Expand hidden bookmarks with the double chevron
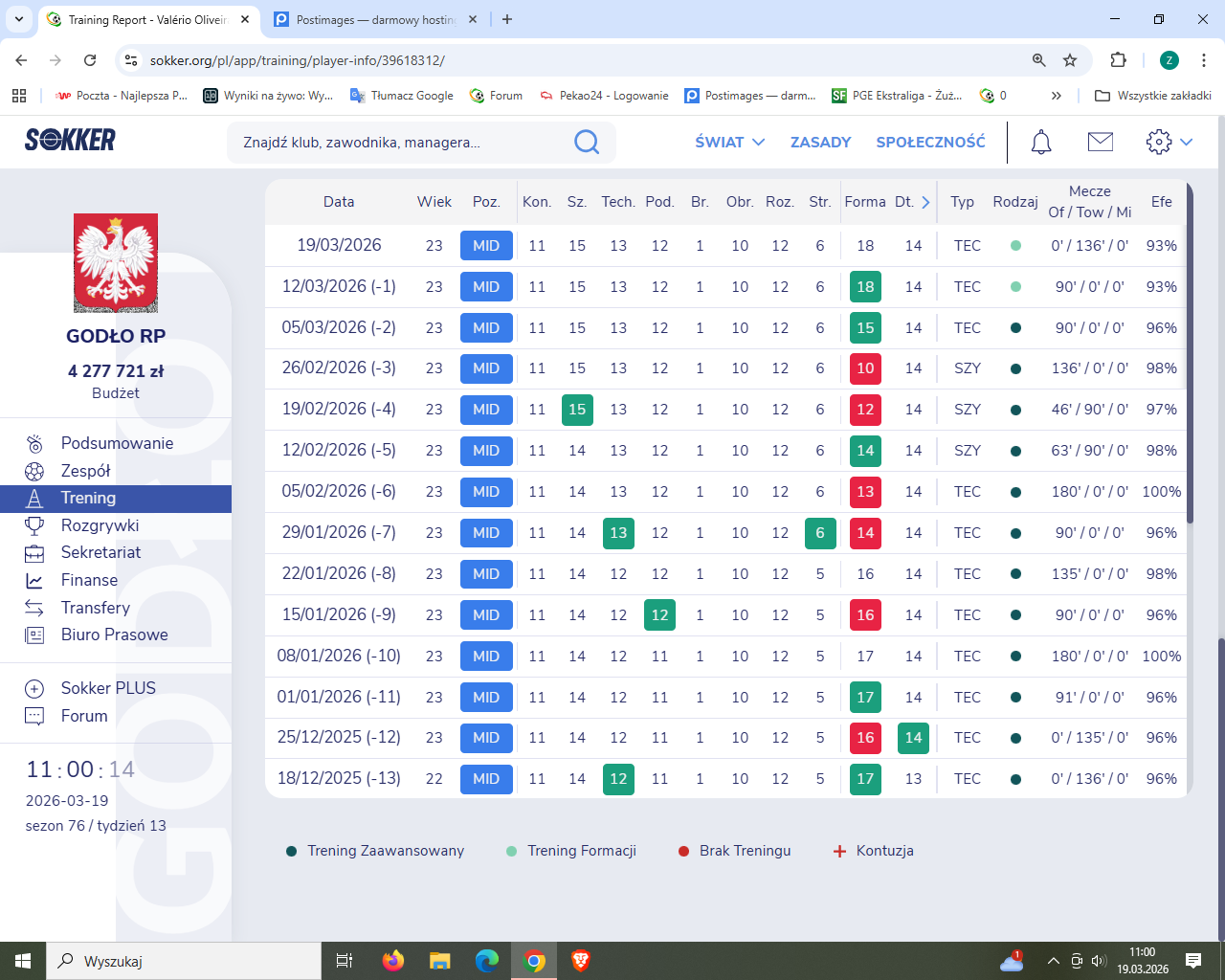 click(1056, 96)
